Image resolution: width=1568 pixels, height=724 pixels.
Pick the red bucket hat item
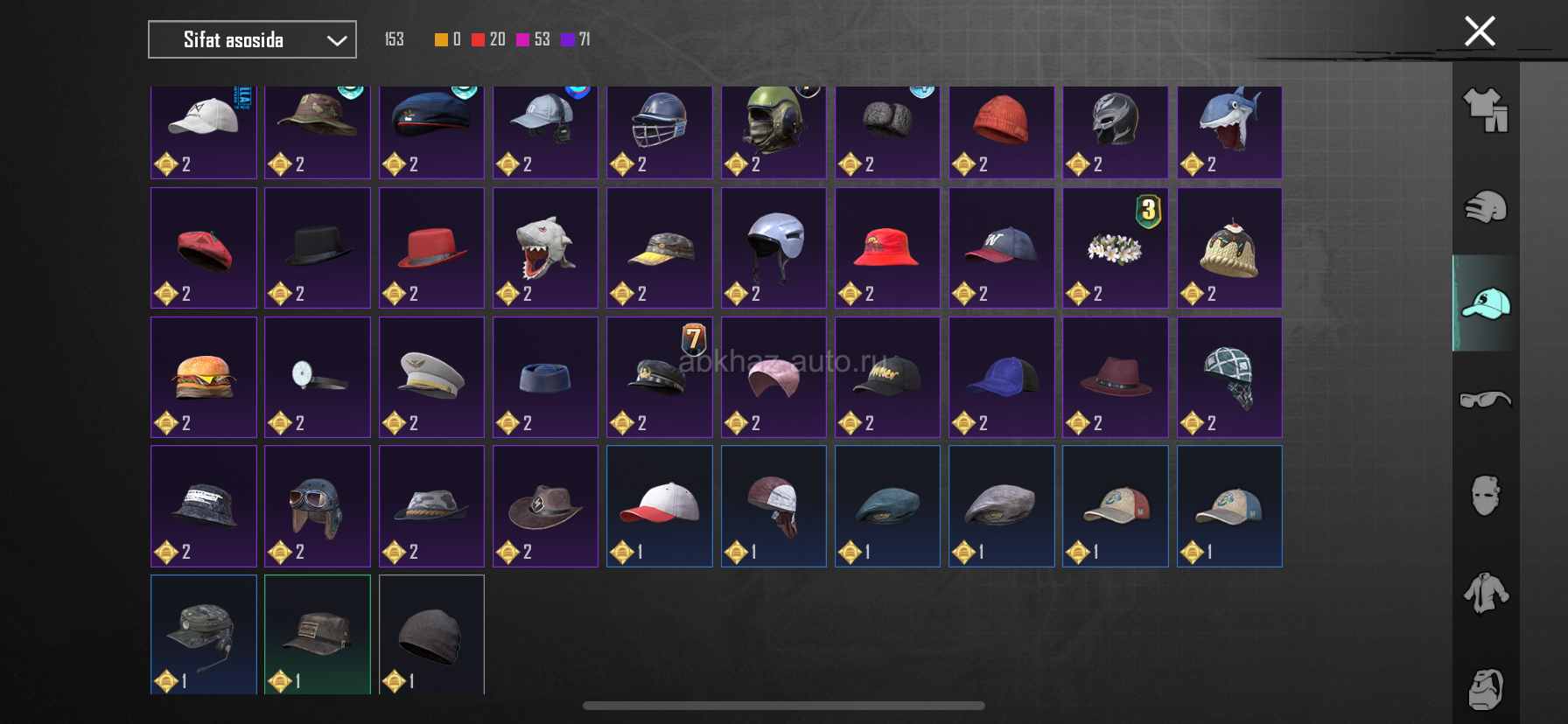point(887,247)
